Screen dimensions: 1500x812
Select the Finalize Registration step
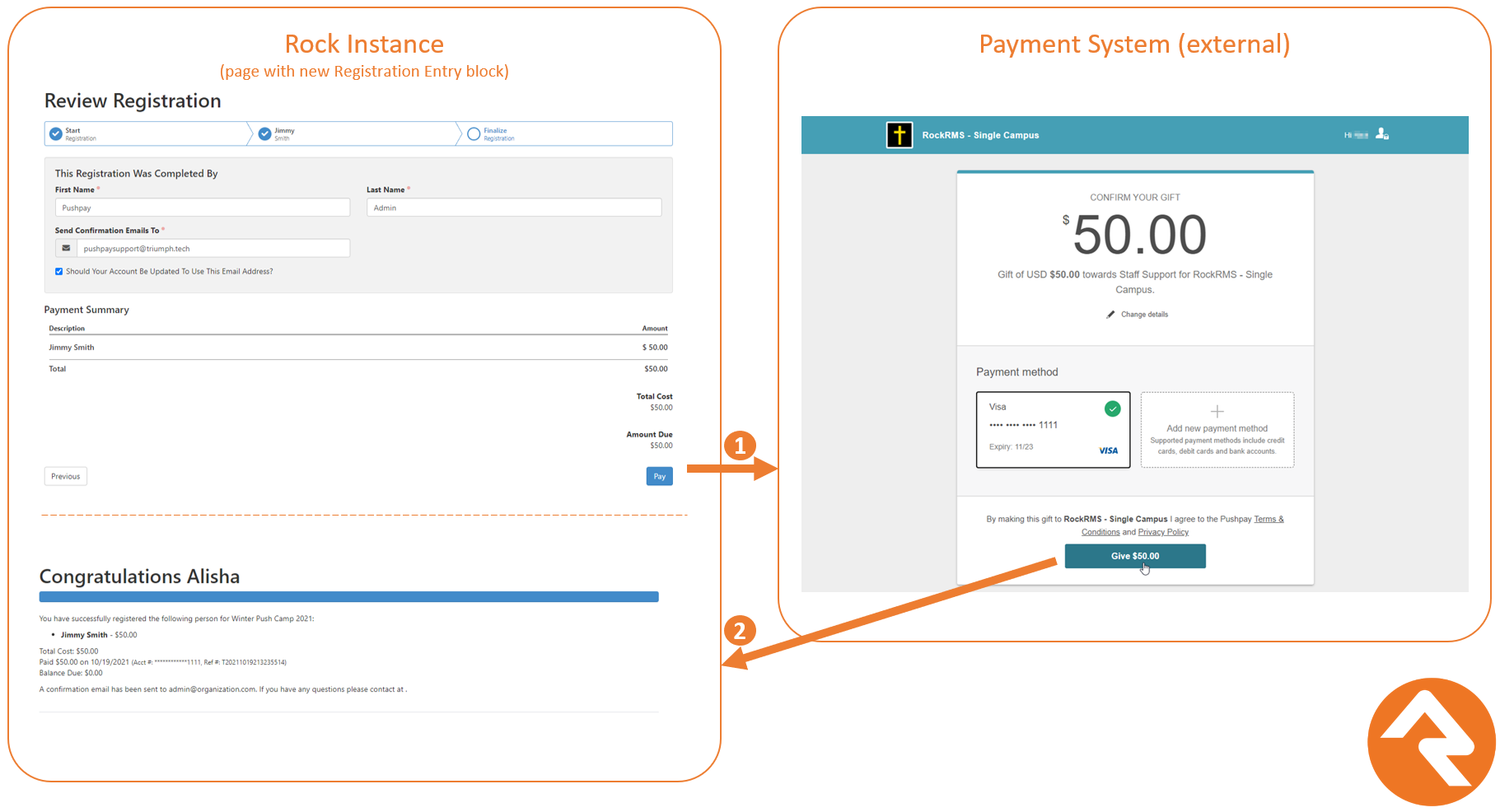tap(567, 134)
